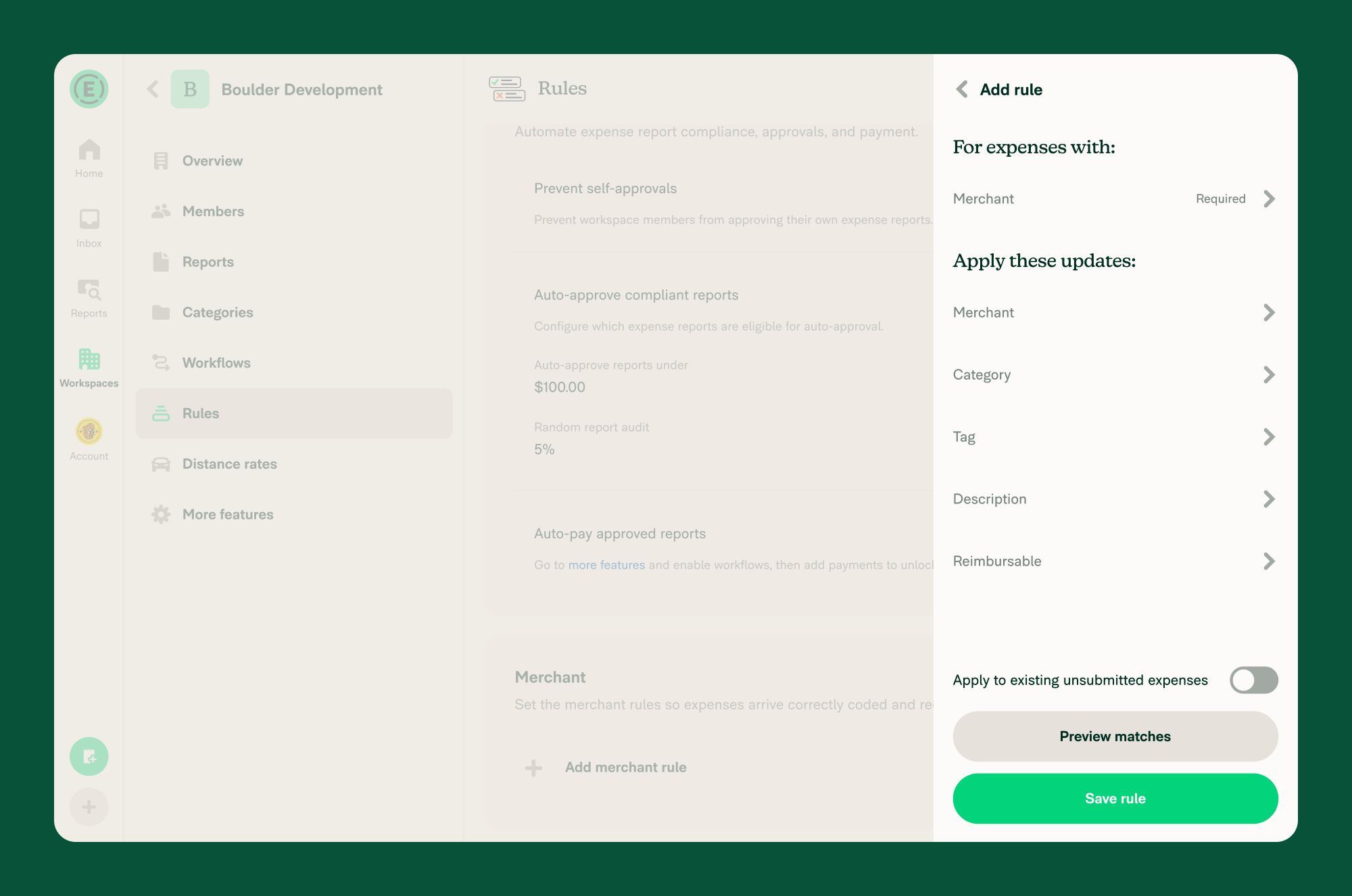
Task: Open the Home section
Action: pyautogui.click(x=88, y=157)
